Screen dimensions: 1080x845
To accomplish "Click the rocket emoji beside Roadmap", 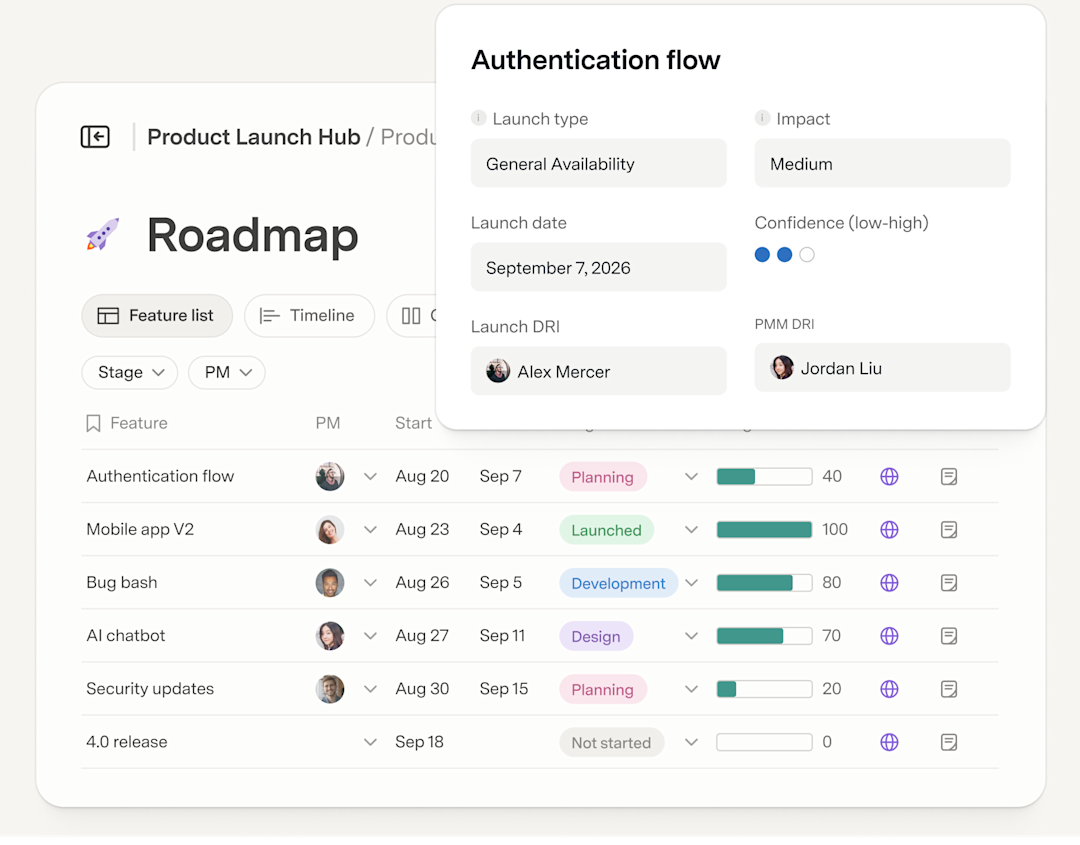I will click(103, 234).
